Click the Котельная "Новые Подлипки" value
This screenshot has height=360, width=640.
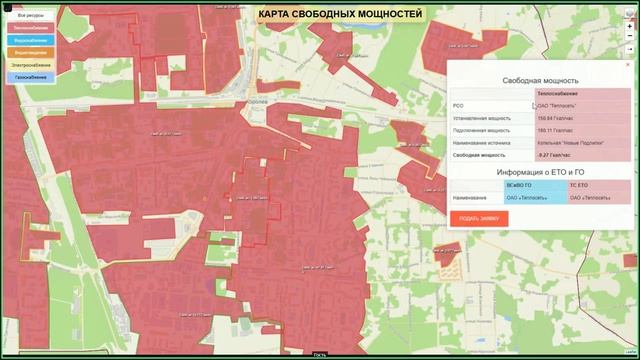coord(571,143)
